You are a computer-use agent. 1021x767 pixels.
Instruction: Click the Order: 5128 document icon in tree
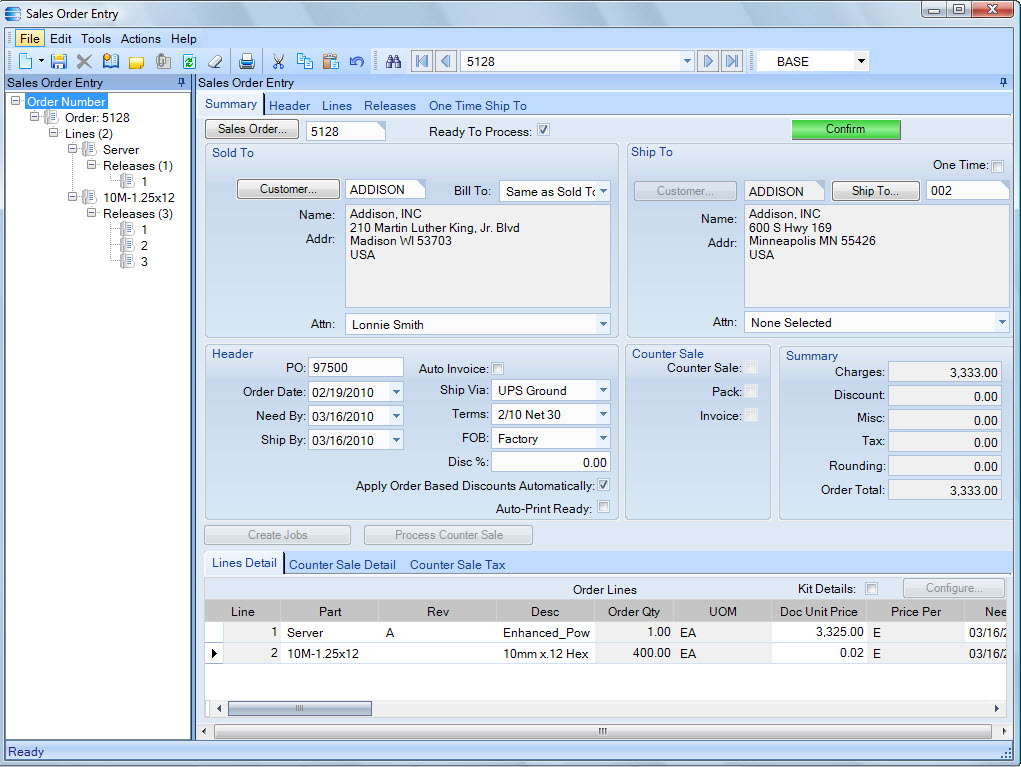pyautogui.click(x=51, y=118)
